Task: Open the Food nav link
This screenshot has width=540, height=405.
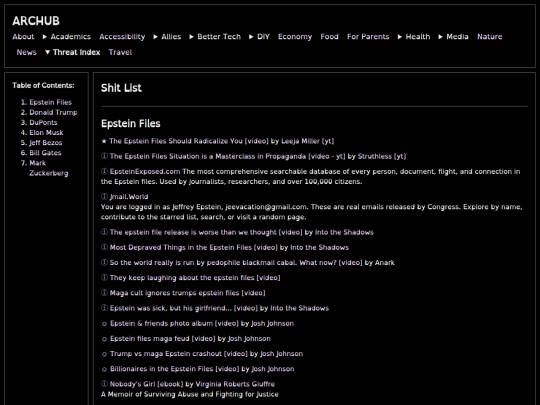Action: coord(329,37)
